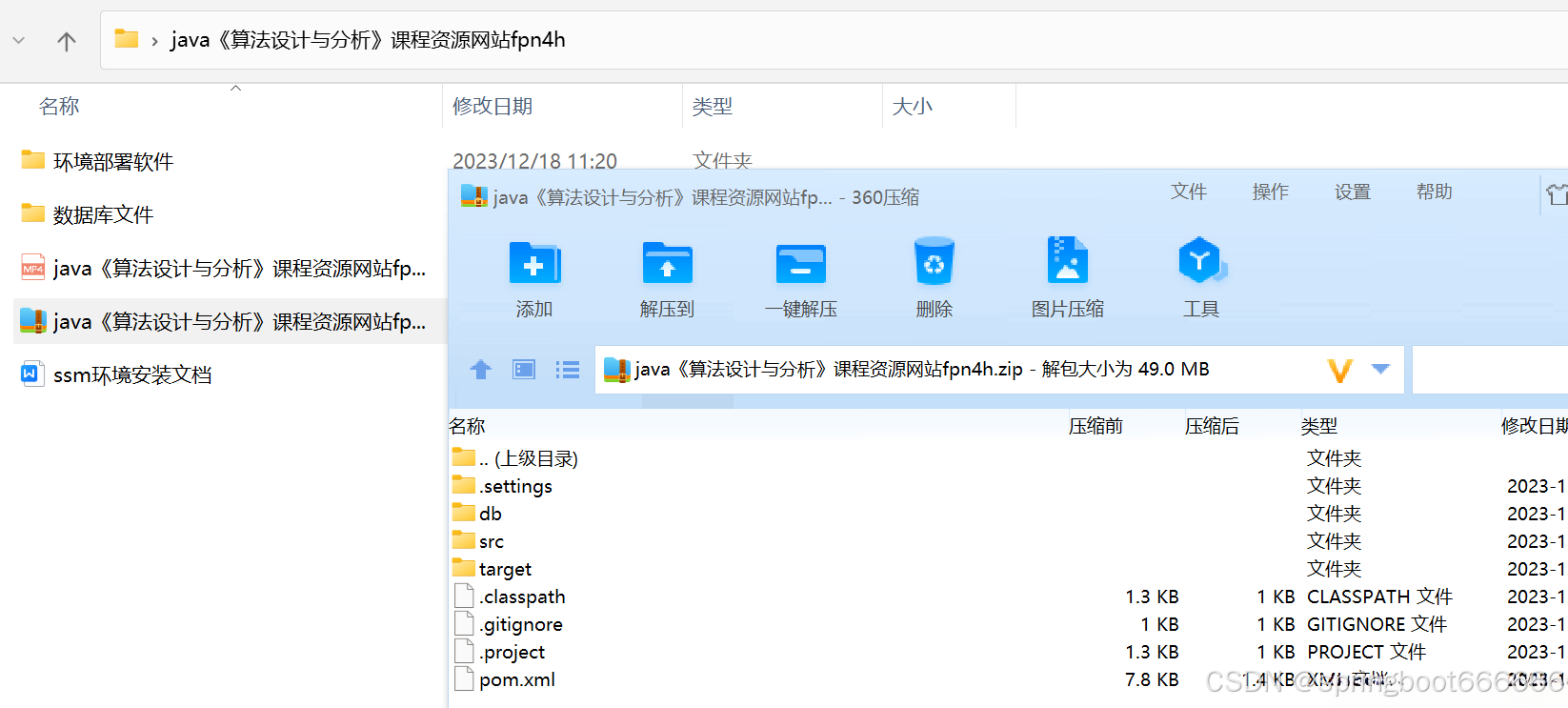
Task: Open the 操作 menu in 360压缩
Action: pos(1271,192)
